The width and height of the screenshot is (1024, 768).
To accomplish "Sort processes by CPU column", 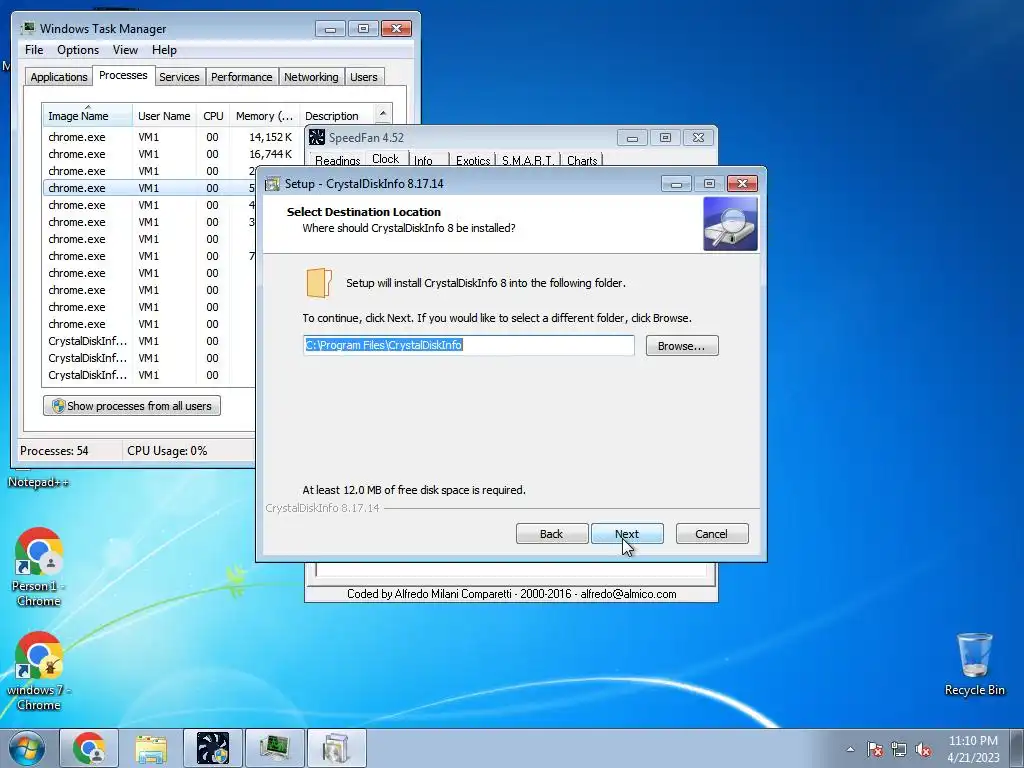I will (x=213, y=116).
